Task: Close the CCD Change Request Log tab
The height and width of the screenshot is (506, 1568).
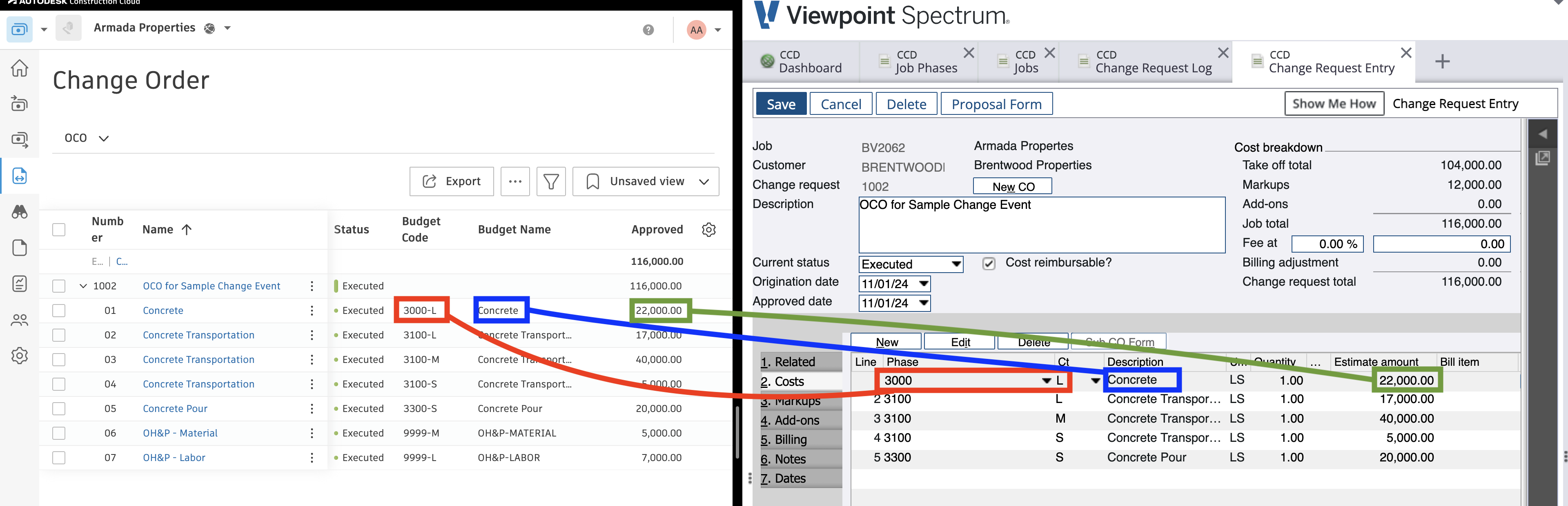Action: [x=1223, y=53]
